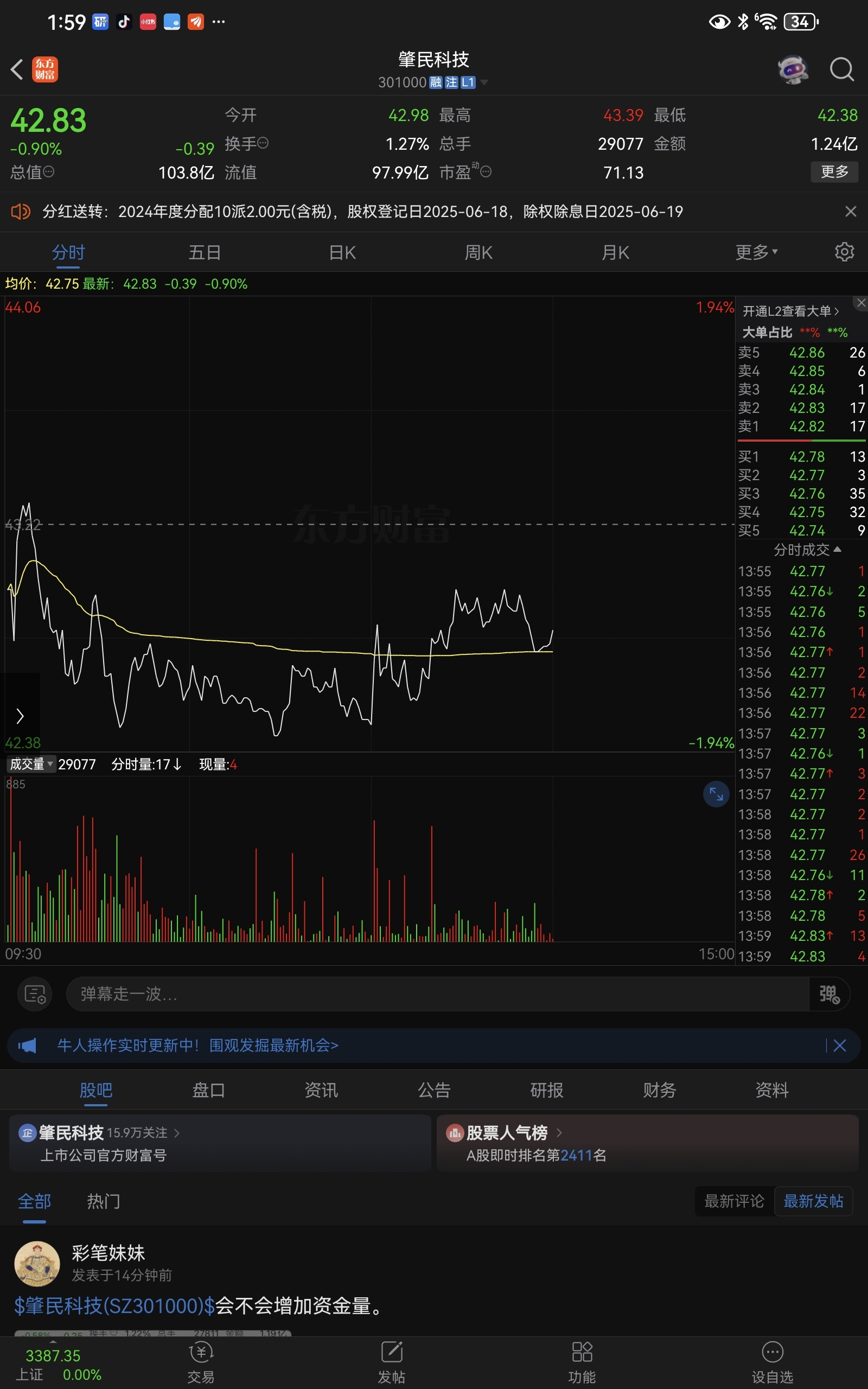This screenshot has height=1389, width=868.
Task: Close the L2 large-order promo panel
Action: point(861,302)
